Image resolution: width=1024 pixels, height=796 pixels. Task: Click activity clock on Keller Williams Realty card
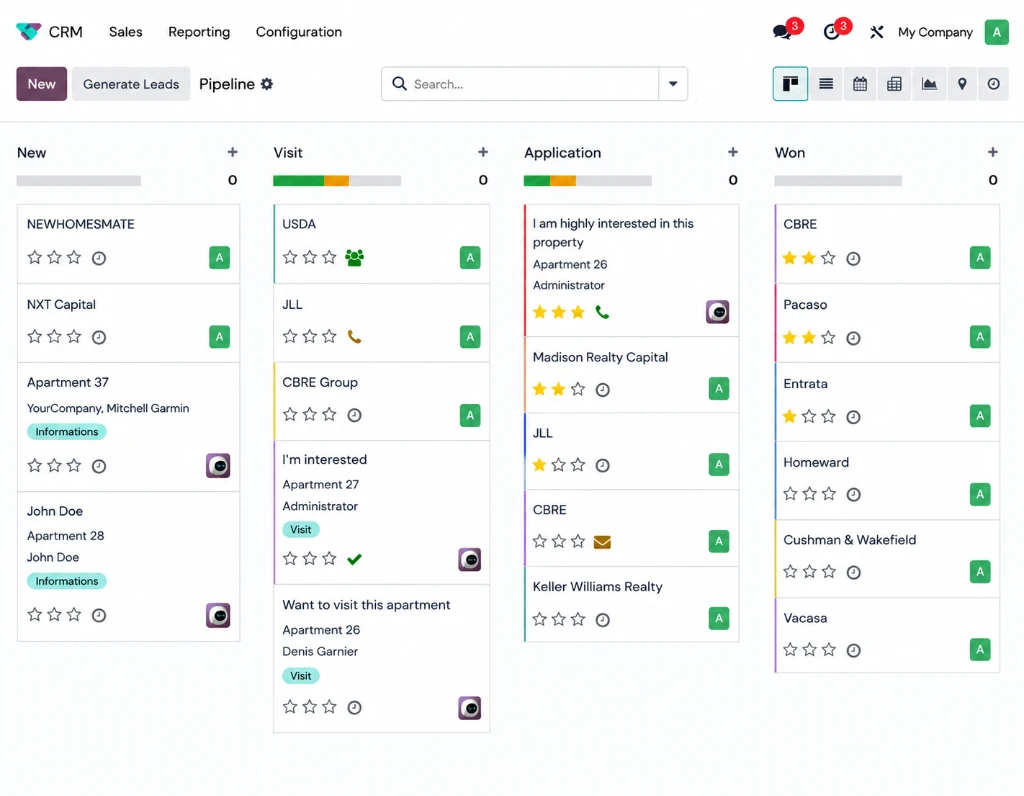tap(603, 620)
